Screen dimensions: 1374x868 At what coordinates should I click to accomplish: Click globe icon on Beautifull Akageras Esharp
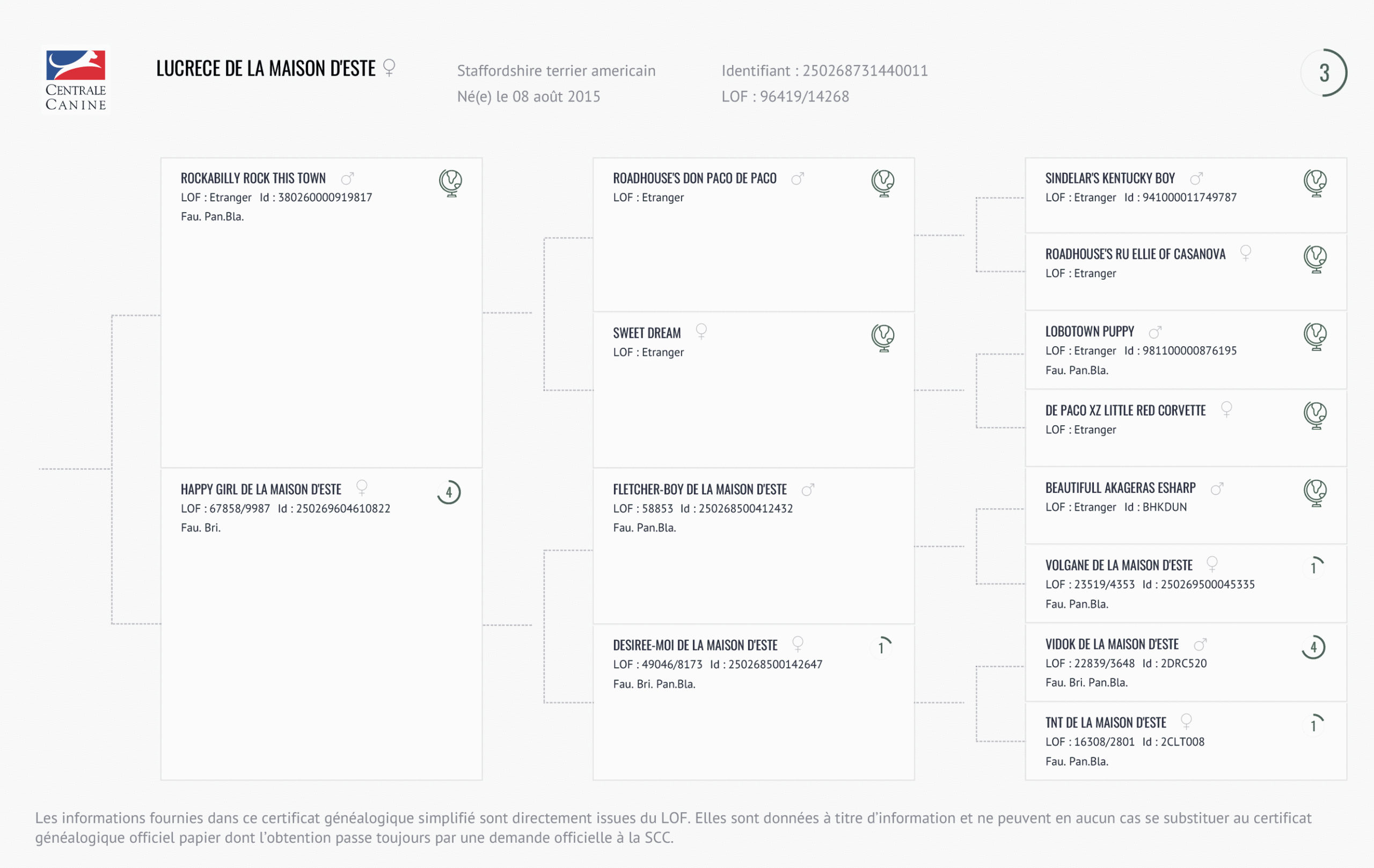pyautogui.click(x=1315, y=492)
